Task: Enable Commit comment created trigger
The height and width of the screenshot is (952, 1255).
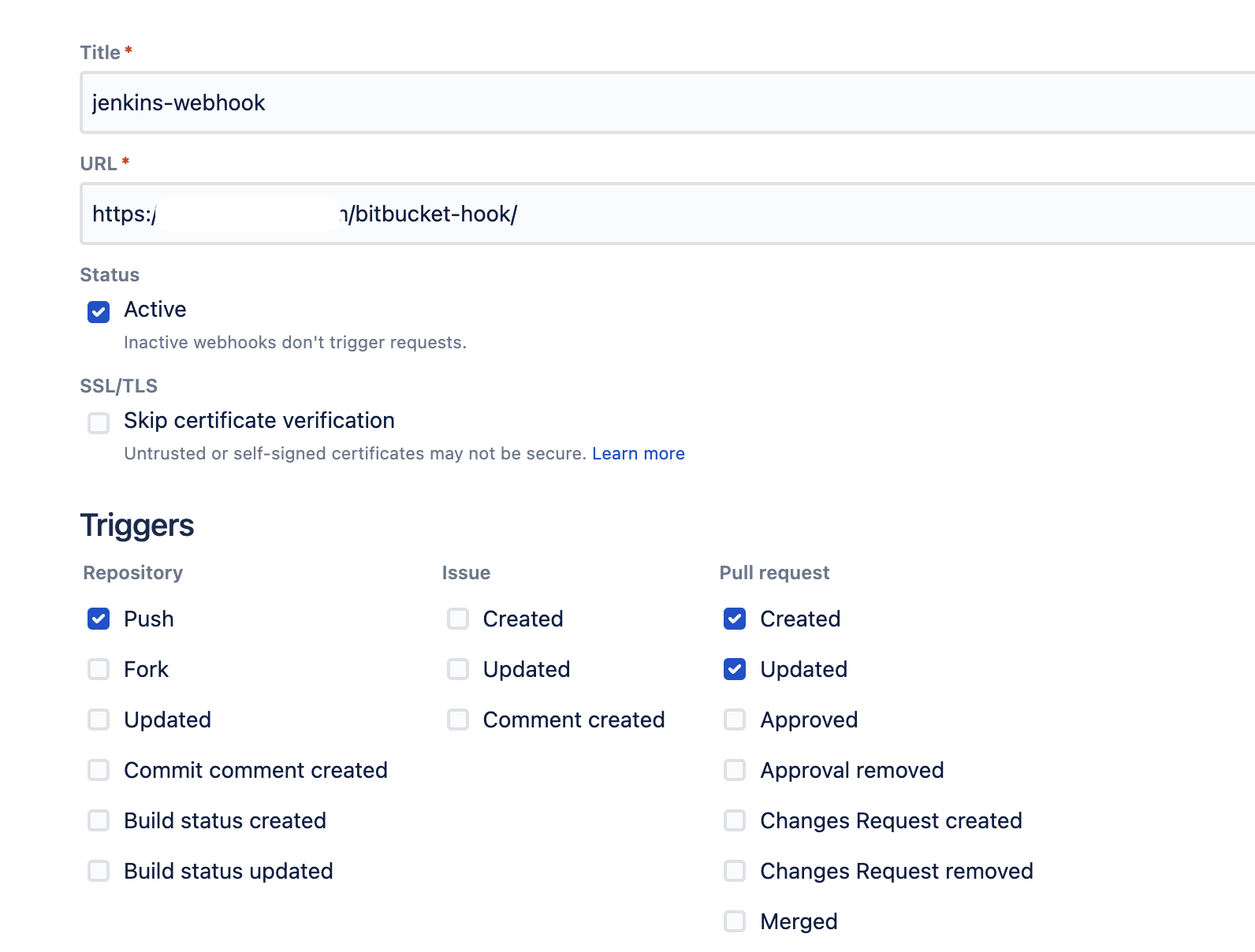Action: (x=99, y=771)
